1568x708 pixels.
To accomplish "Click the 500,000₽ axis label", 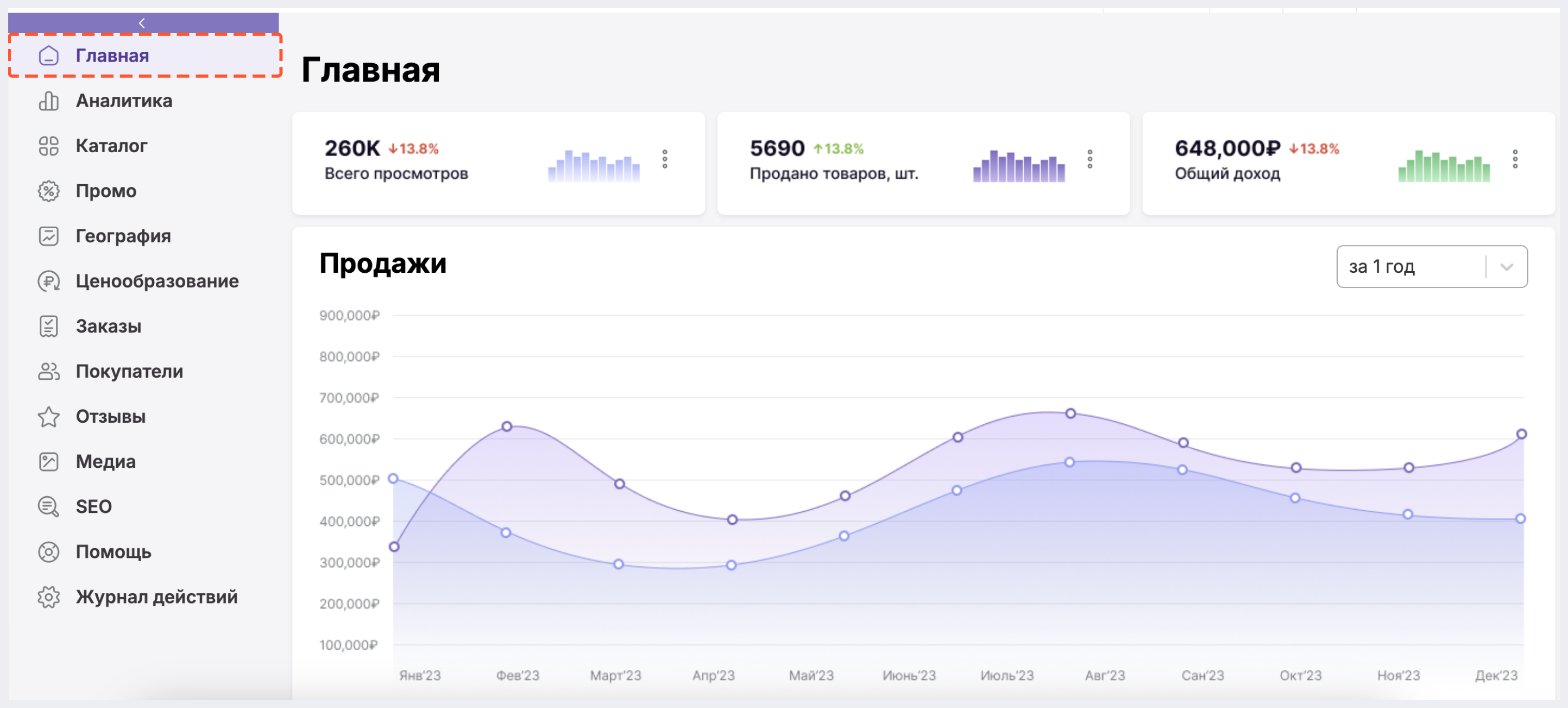I will 349,480.
